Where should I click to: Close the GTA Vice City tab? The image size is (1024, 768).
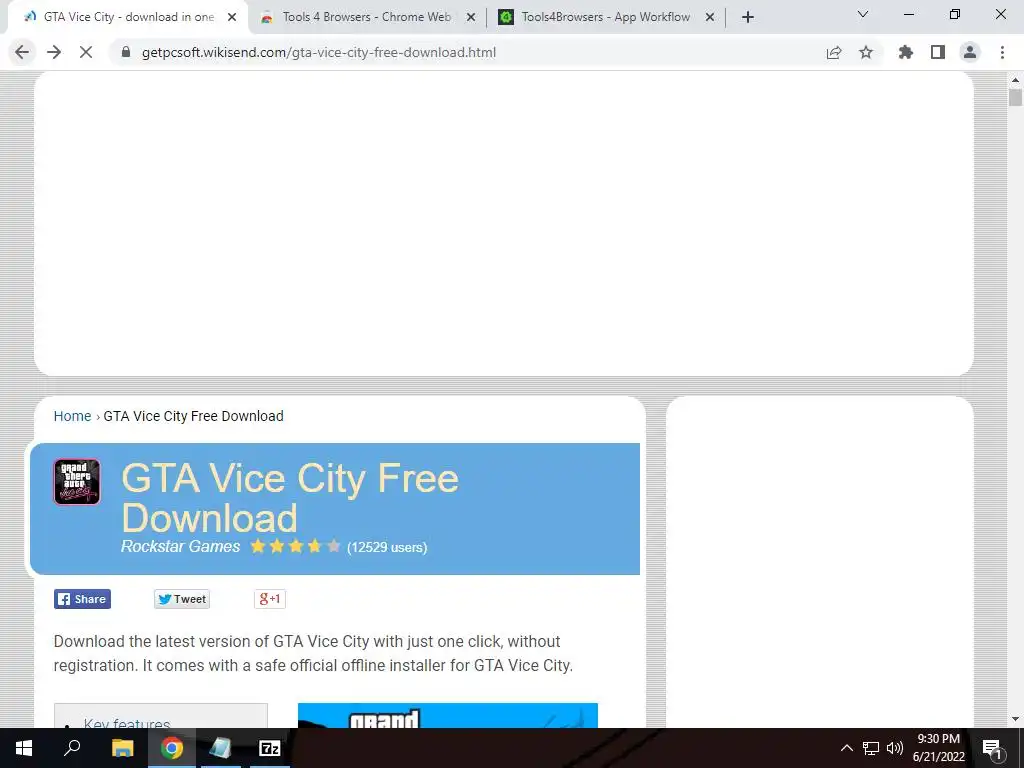[x=232, y=18]
